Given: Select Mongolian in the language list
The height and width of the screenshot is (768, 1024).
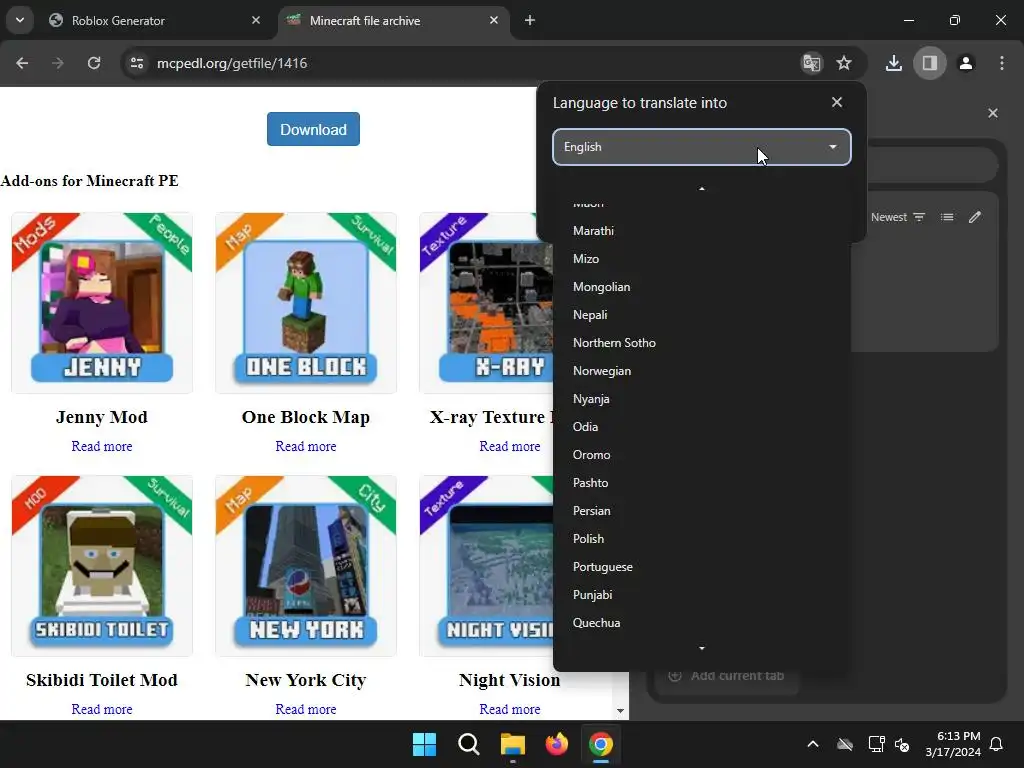Looking at the screenshot, I should click(701, 287).
